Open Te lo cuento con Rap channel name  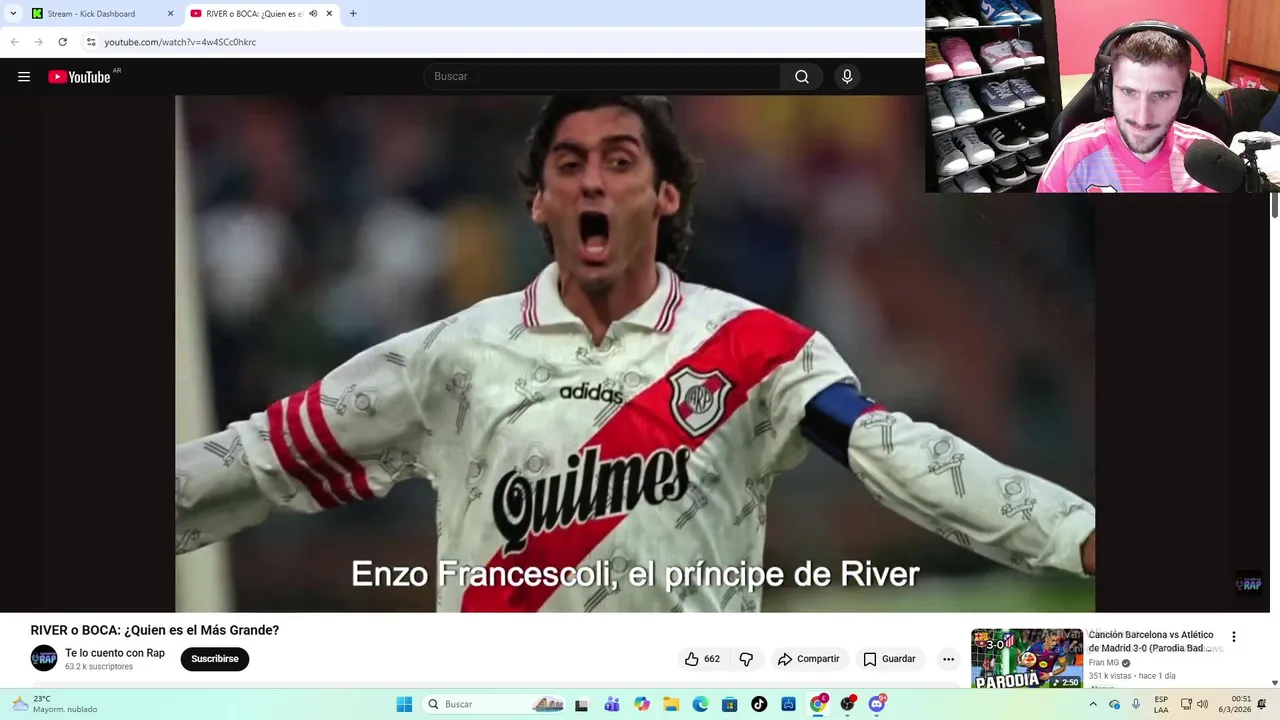pyautogui.click(x=115, y=653)
